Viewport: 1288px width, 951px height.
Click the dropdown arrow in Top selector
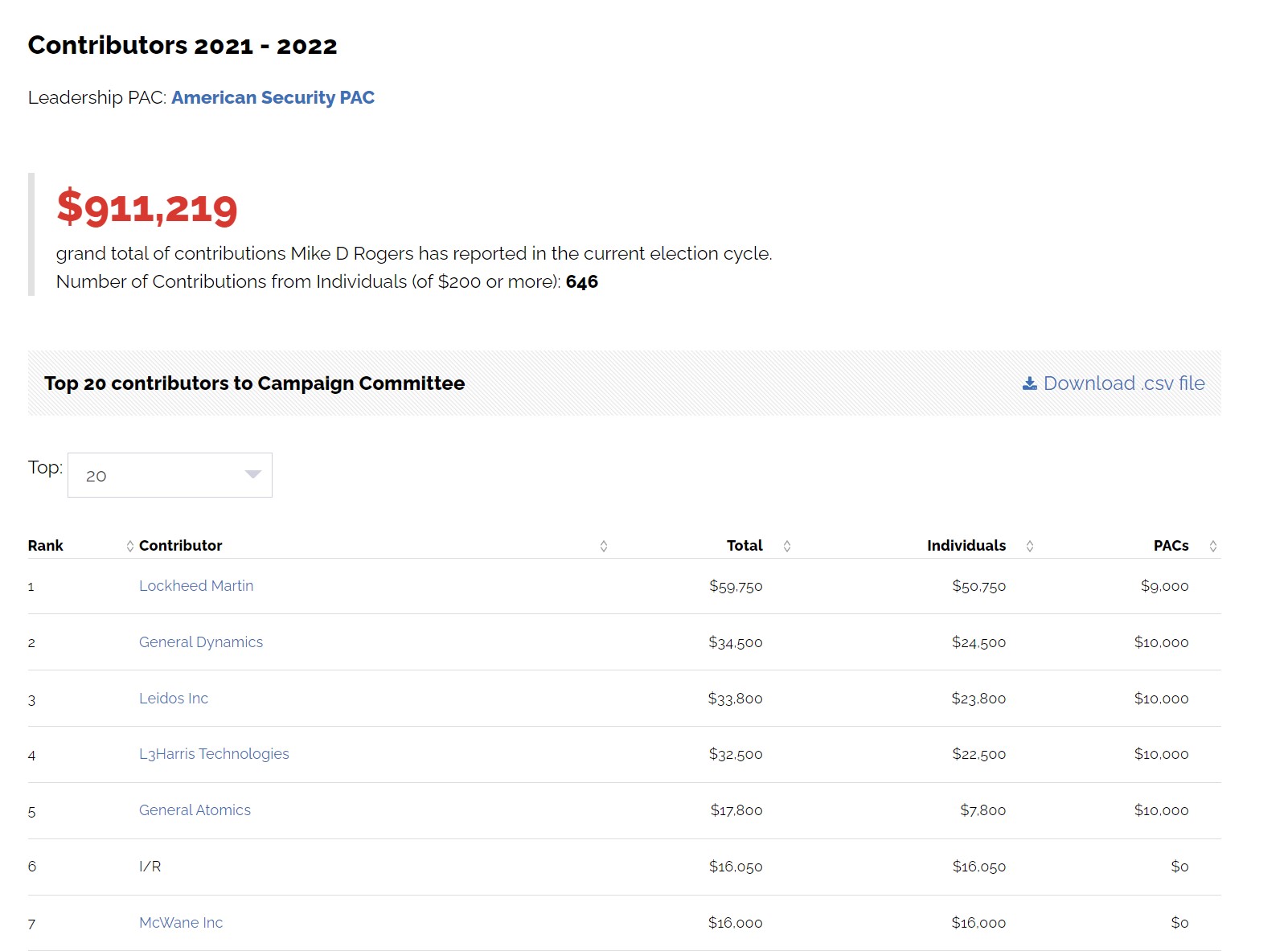tap(252, 475)
